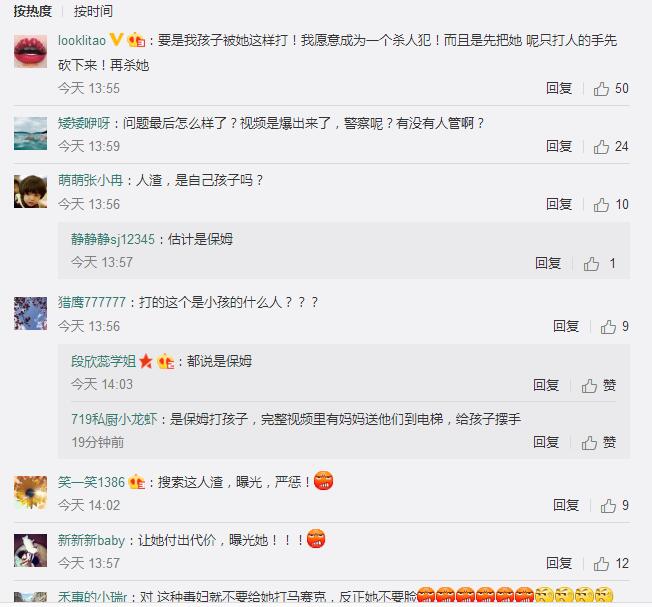This screenshot has height=607, width=652.
Task: Reply to 719私厨小龙虾's reply
Action: [546, 442]
